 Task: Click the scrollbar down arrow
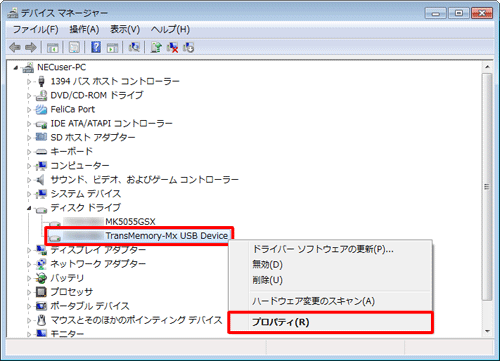point(487,331)
